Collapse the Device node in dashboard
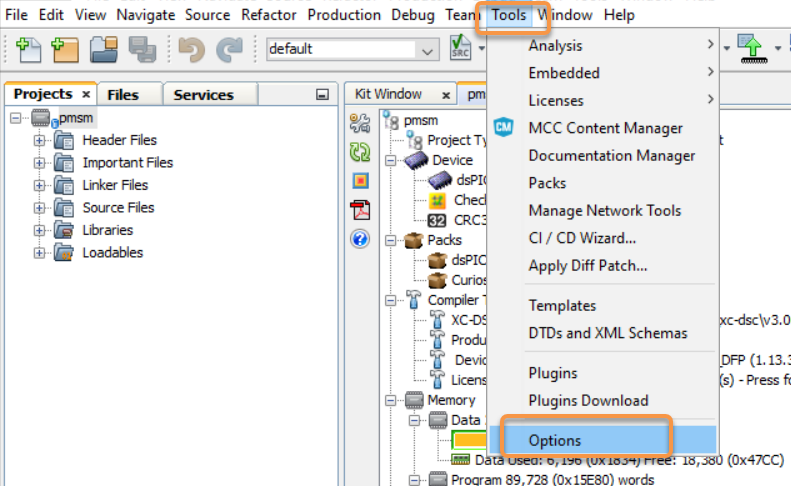The height and width of the screenshot is (486, 791). click(390, 160)
